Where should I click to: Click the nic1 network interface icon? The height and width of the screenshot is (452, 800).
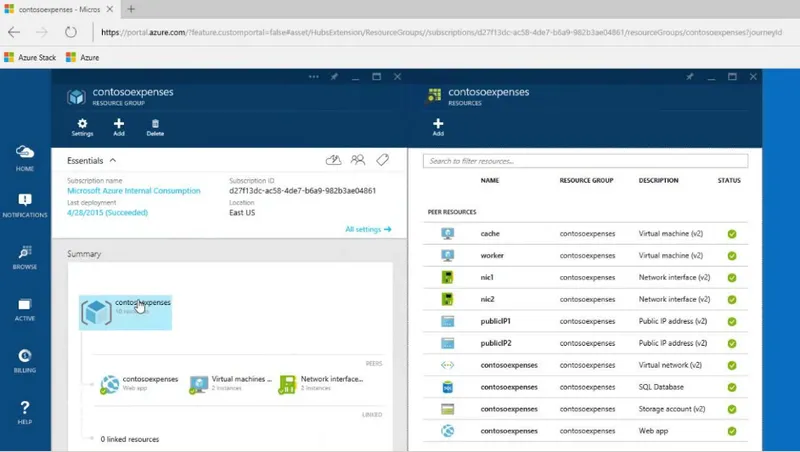point(447,278)
